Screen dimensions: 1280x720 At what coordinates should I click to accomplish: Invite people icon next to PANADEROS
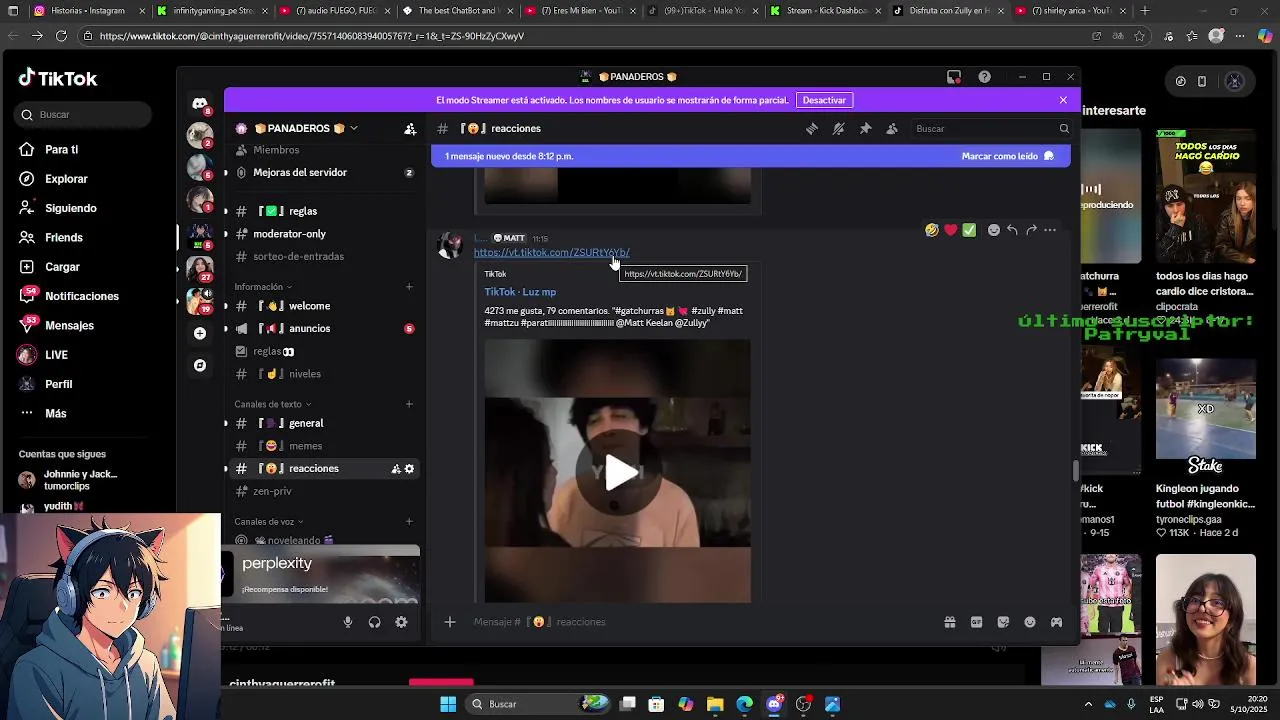[x=410, y=128]
